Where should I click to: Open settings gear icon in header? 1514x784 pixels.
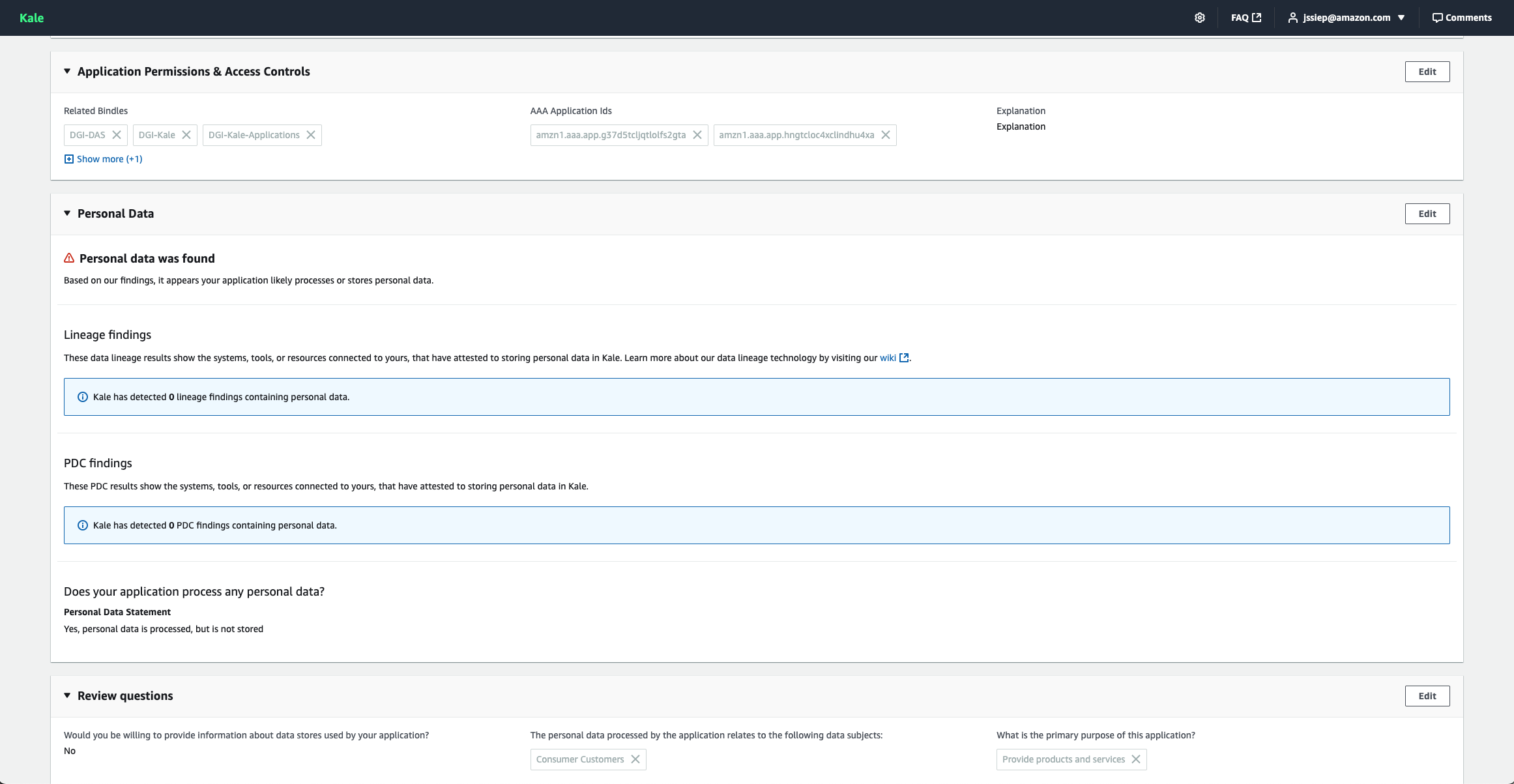pos(1199,18)
